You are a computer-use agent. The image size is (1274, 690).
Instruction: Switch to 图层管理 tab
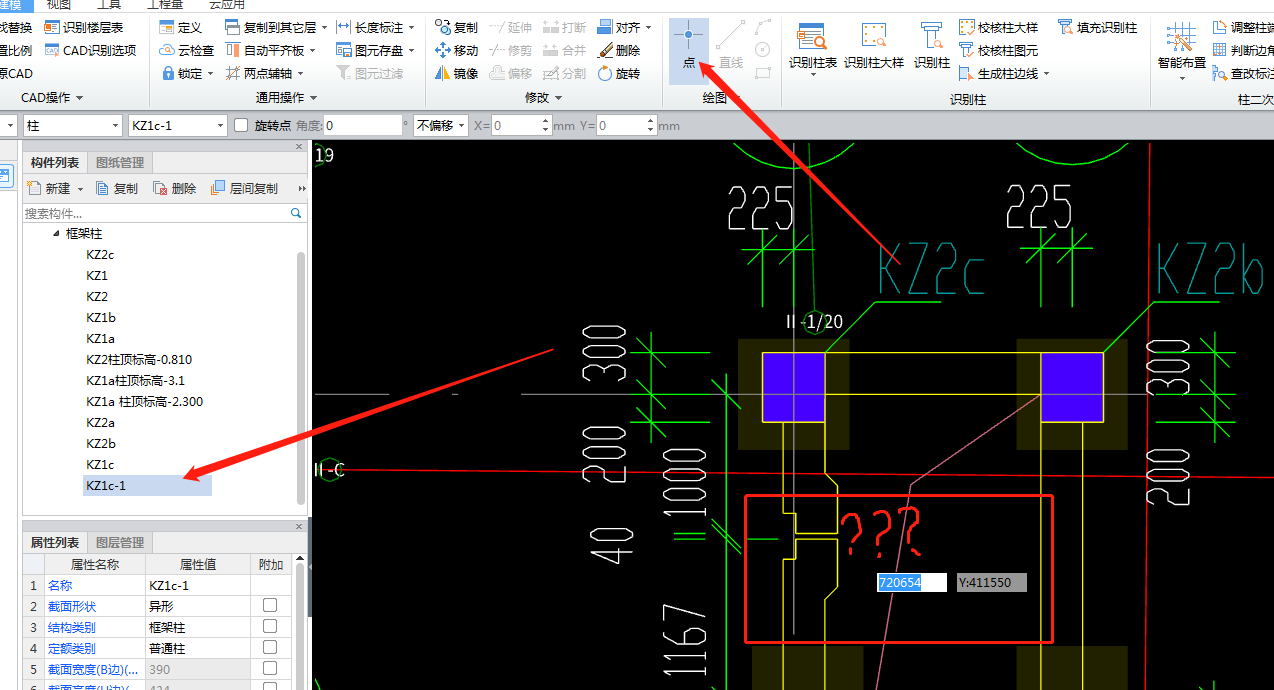point(120,542)
